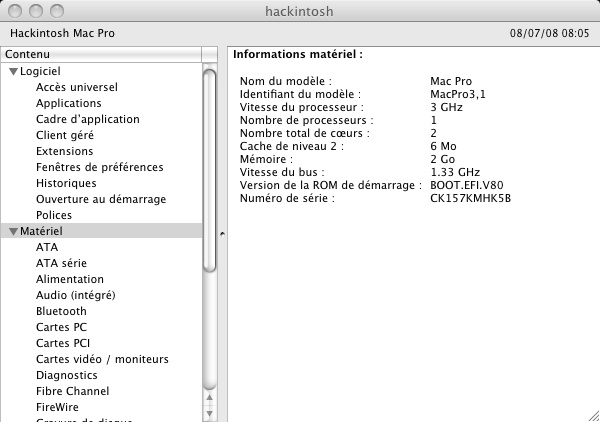Select ATA série entry
Screen dimensions: 600x422
click(61, 263)
